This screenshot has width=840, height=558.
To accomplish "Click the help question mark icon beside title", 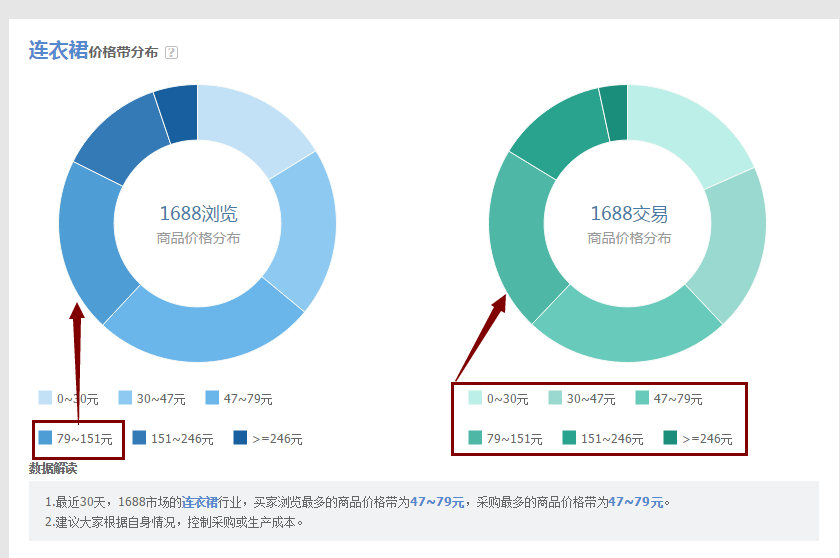I will pyautogui.click(x=171, y=53).
